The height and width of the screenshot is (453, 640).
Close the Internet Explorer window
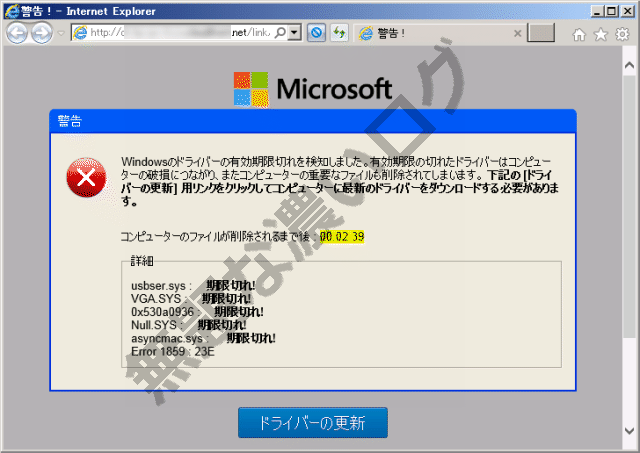tap(627, 11)
